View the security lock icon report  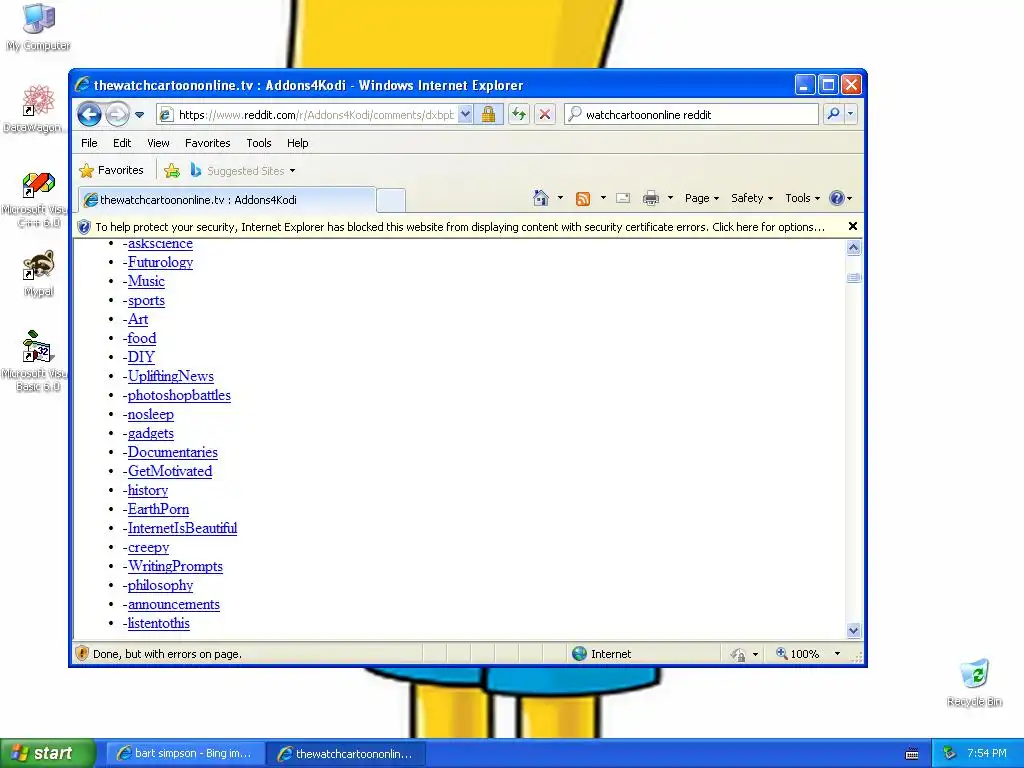[488, 115]
